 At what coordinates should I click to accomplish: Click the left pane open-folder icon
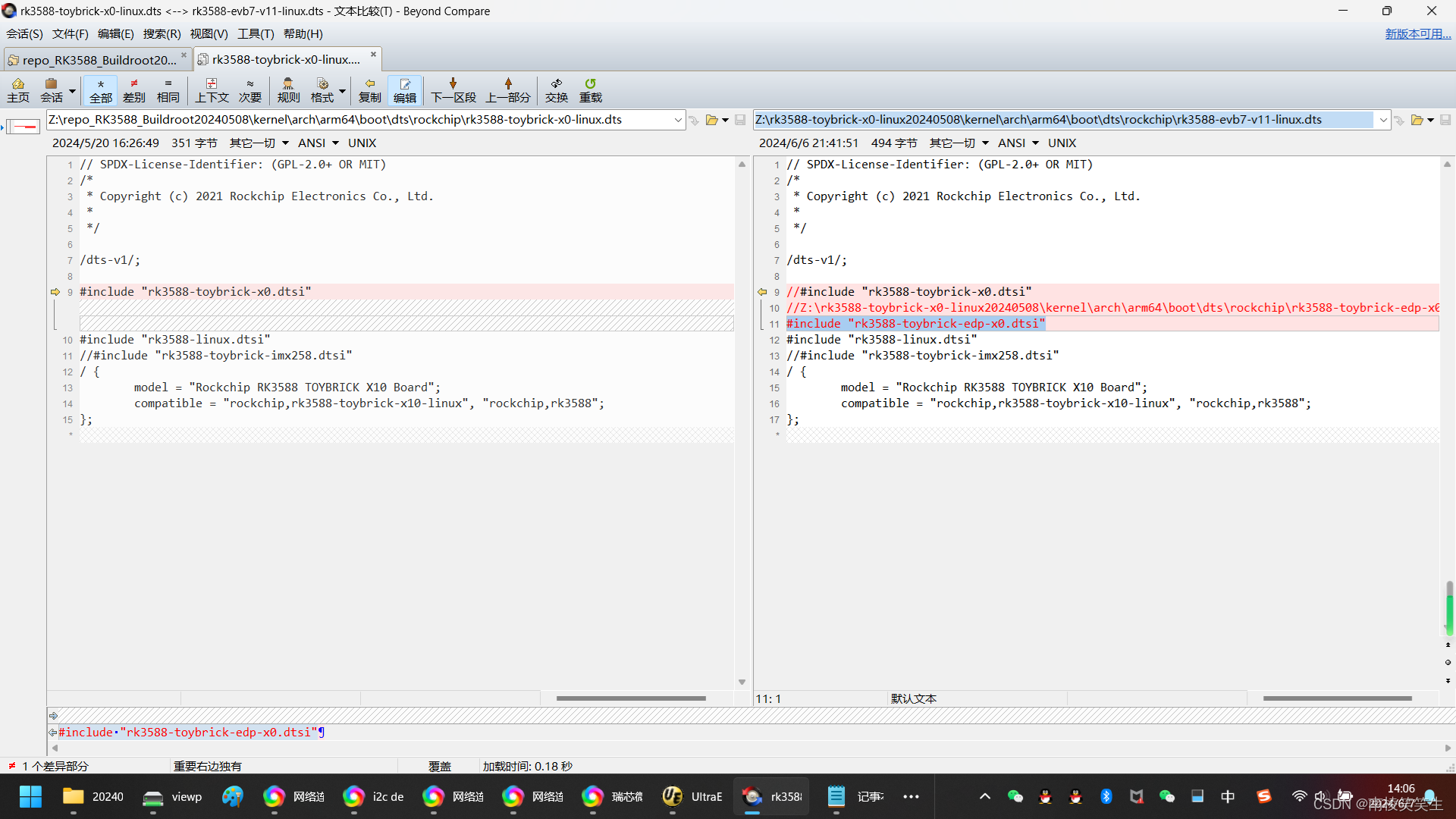tap(711, 120)
